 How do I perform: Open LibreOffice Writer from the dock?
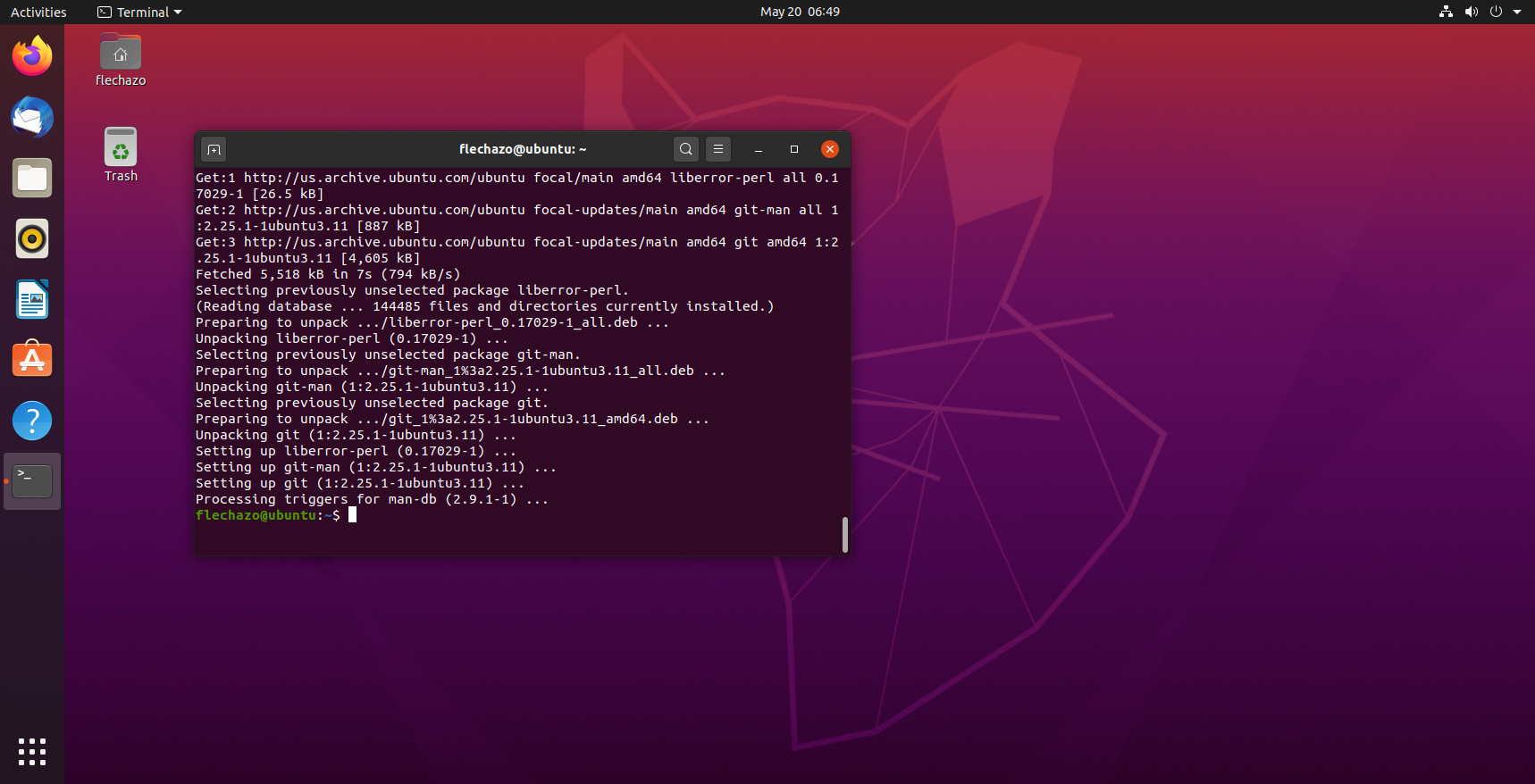click(32, 300)
